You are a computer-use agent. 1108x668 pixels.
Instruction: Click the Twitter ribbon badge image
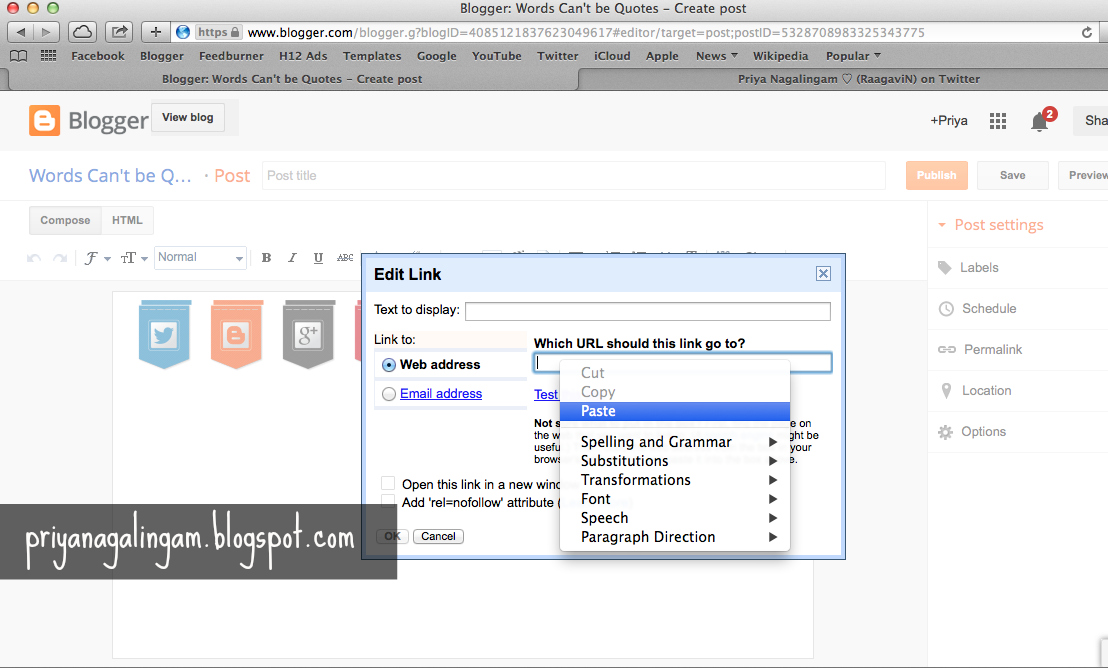coord(164,334)
